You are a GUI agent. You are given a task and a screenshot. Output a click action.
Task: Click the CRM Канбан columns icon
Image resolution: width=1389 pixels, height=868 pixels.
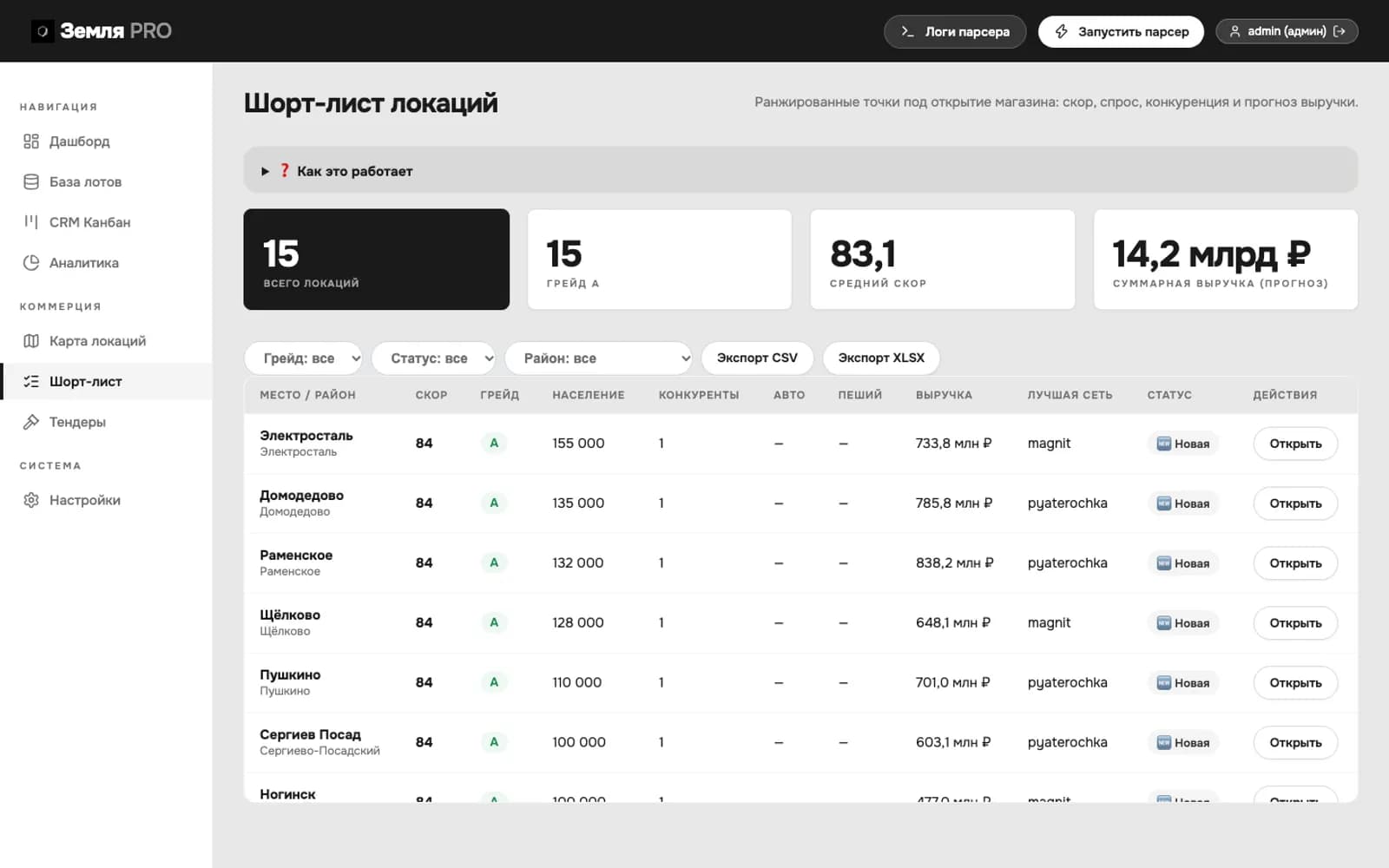coord(31,222)
